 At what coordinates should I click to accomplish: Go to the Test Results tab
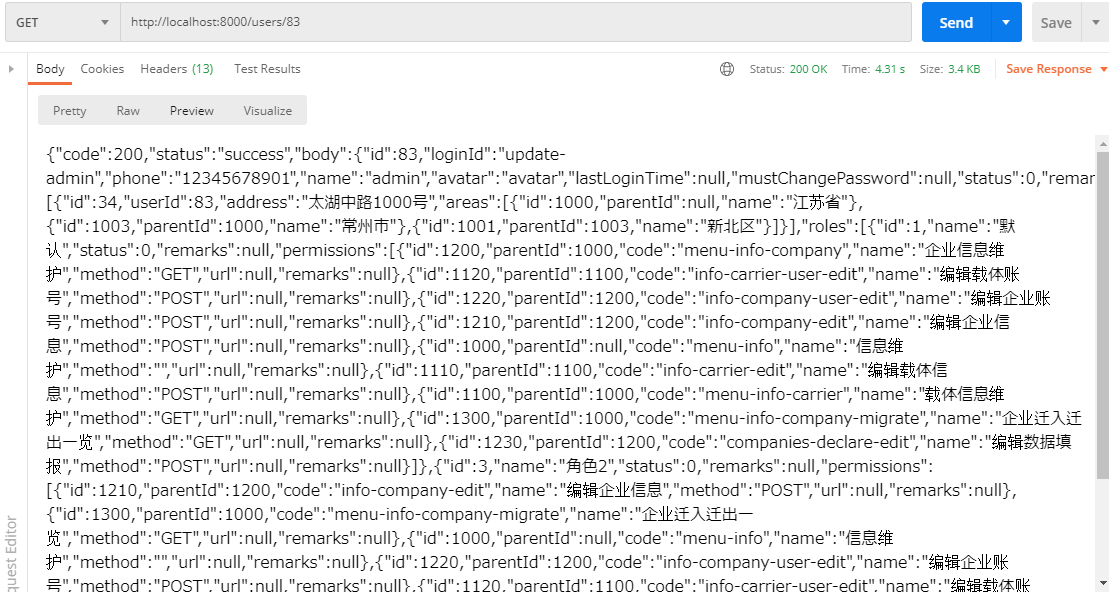tap(267, 69)
